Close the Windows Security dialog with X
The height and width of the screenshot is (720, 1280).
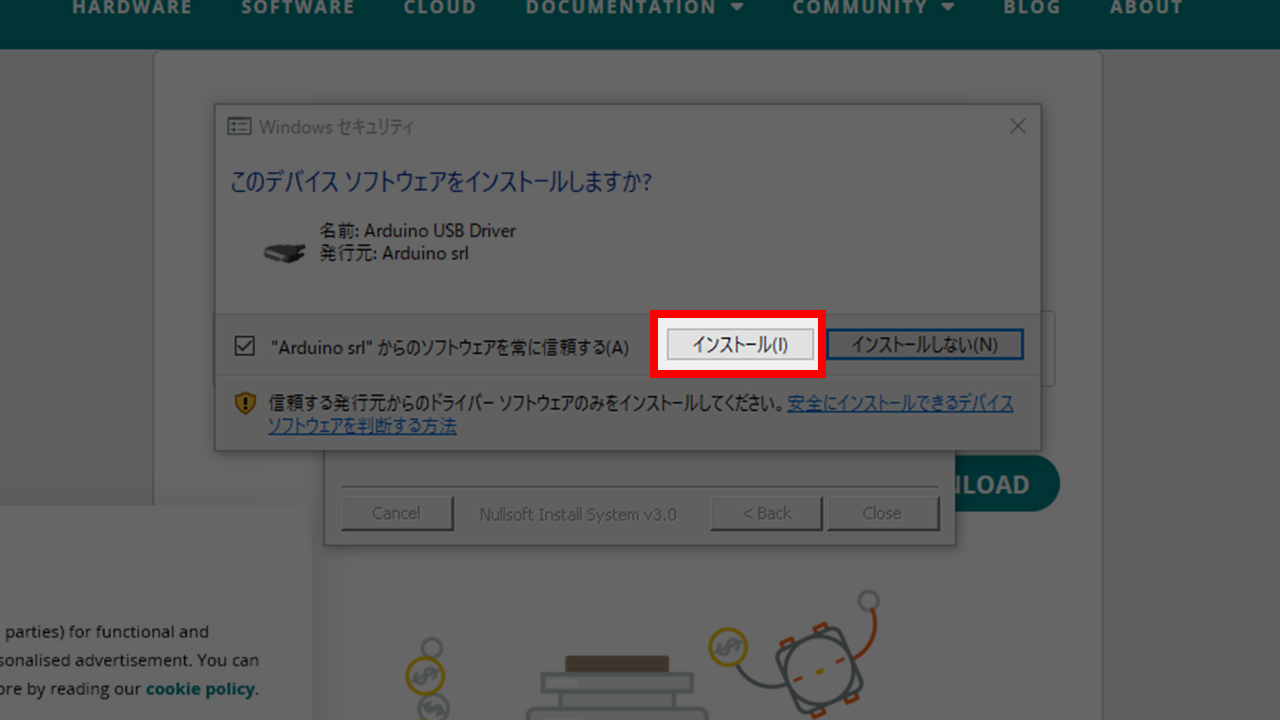click(x=1017, y=127)
